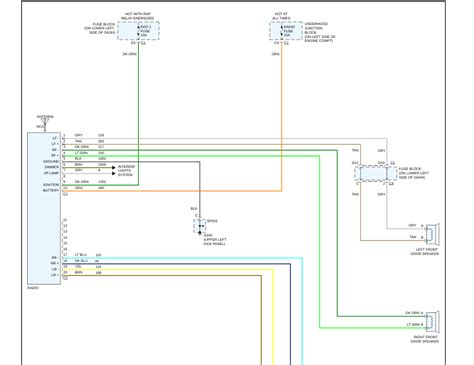Click the RADIO 15A fuse symbol
474x365 pixels.
coord(282,31)
